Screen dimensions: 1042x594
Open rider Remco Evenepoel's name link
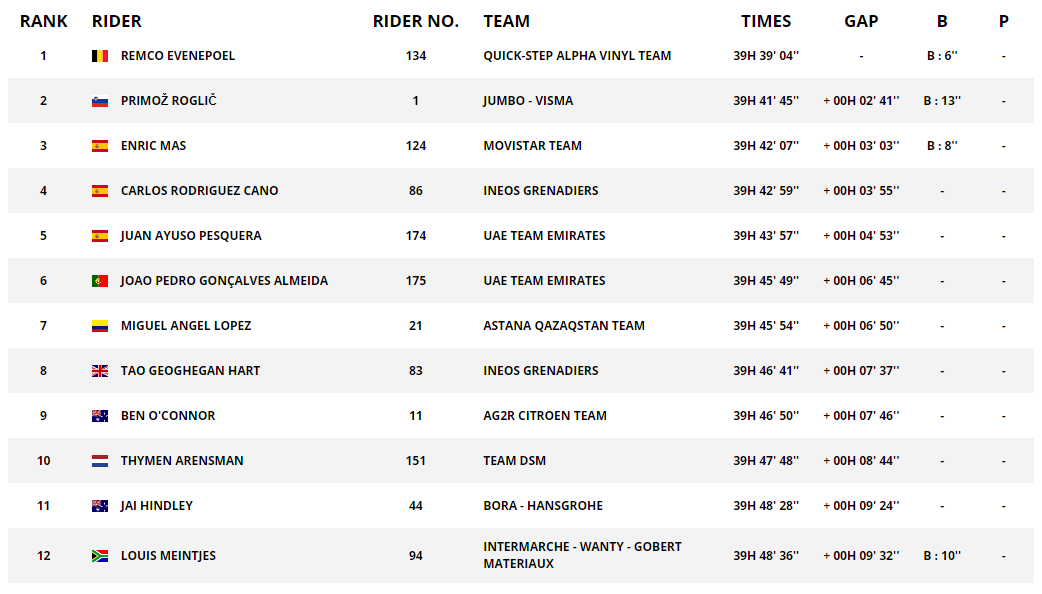(177, 56)
